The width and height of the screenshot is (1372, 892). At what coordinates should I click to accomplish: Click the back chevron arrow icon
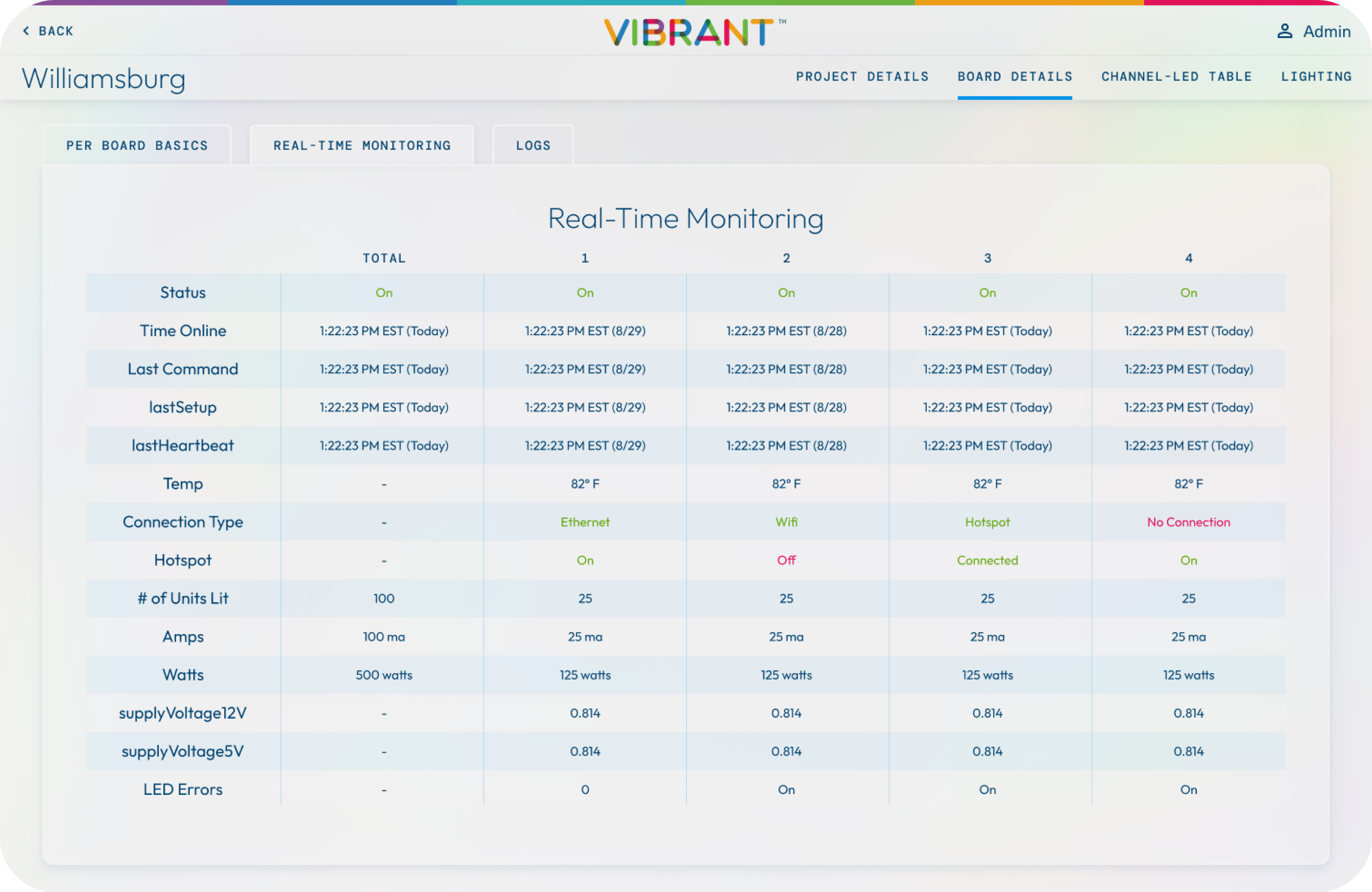coord(26,31)
